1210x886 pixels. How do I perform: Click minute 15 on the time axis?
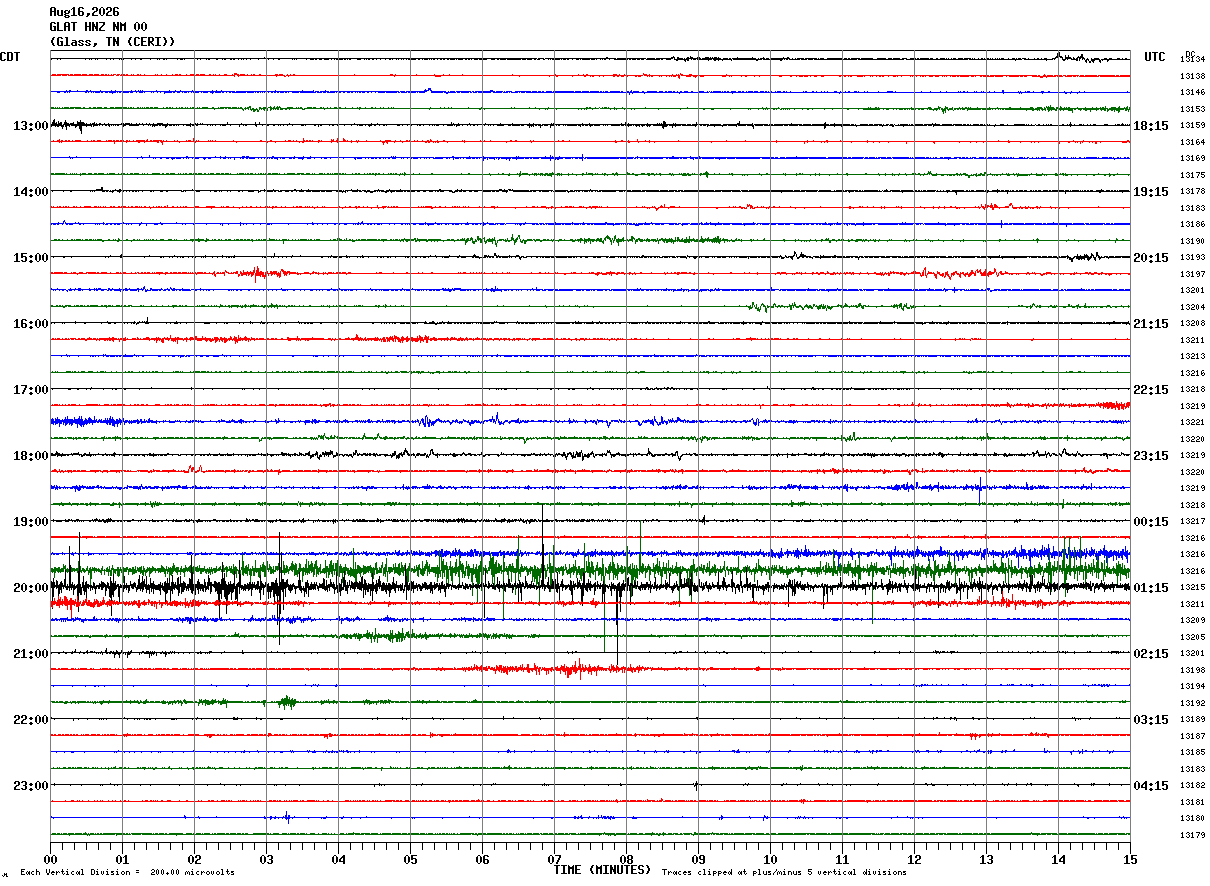pos(1130,860)
